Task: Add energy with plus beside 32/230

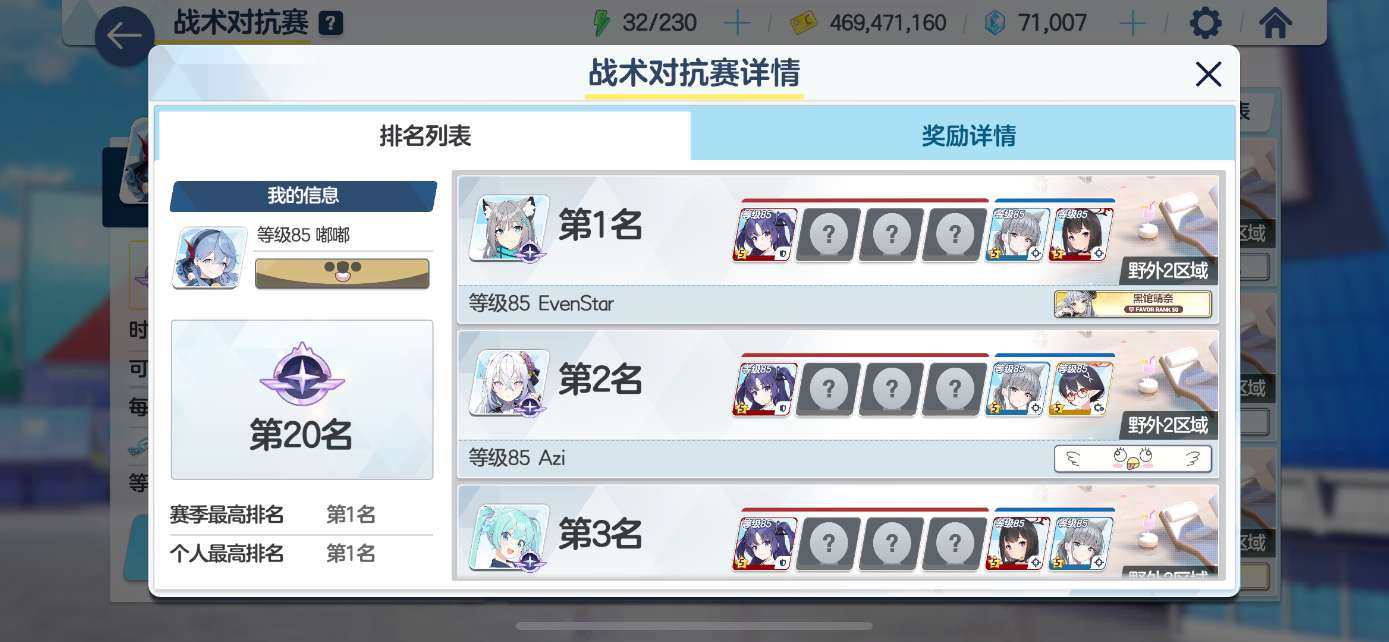Action: pyautogui.click(x=737, y=22)
